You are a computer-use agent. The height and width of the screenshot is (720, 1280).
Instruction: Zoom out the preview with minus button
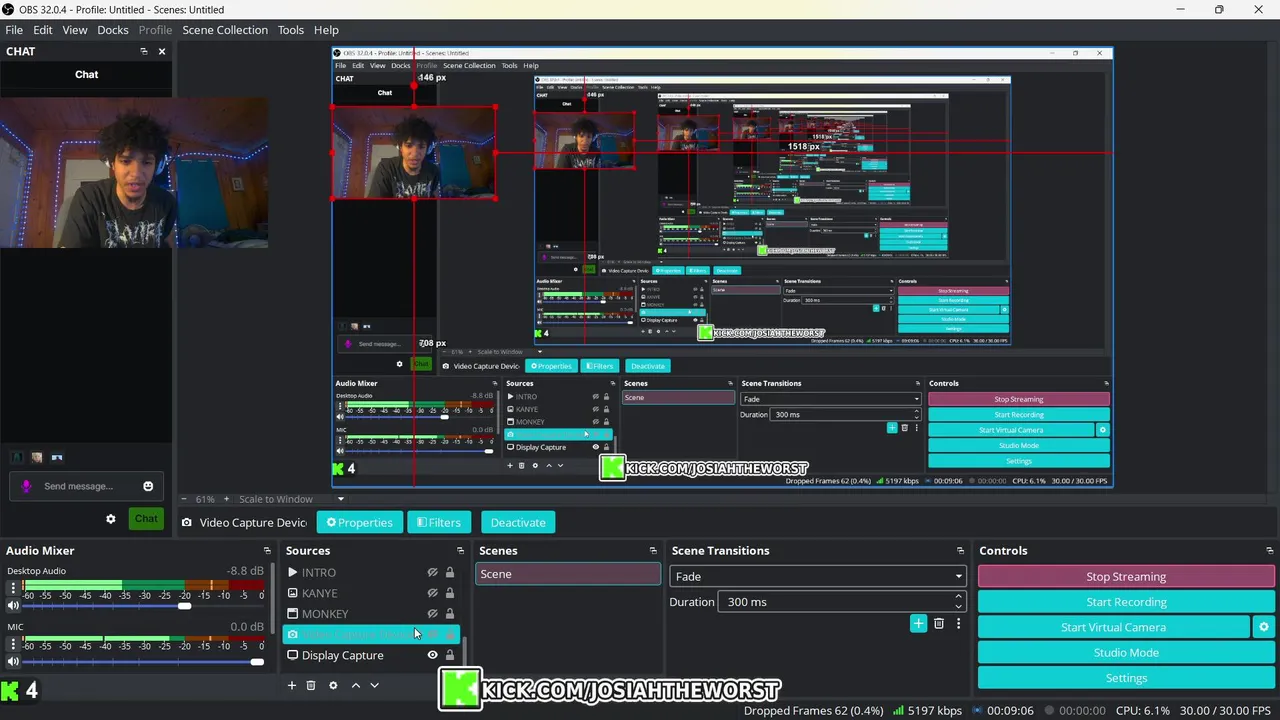point(183,499)
